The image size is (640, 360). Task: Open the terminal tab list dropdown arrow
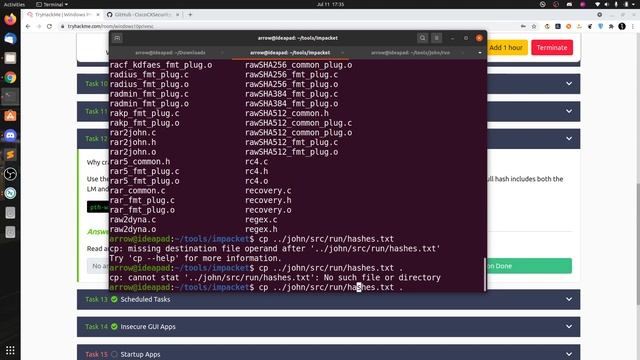(x=480, y=53)
